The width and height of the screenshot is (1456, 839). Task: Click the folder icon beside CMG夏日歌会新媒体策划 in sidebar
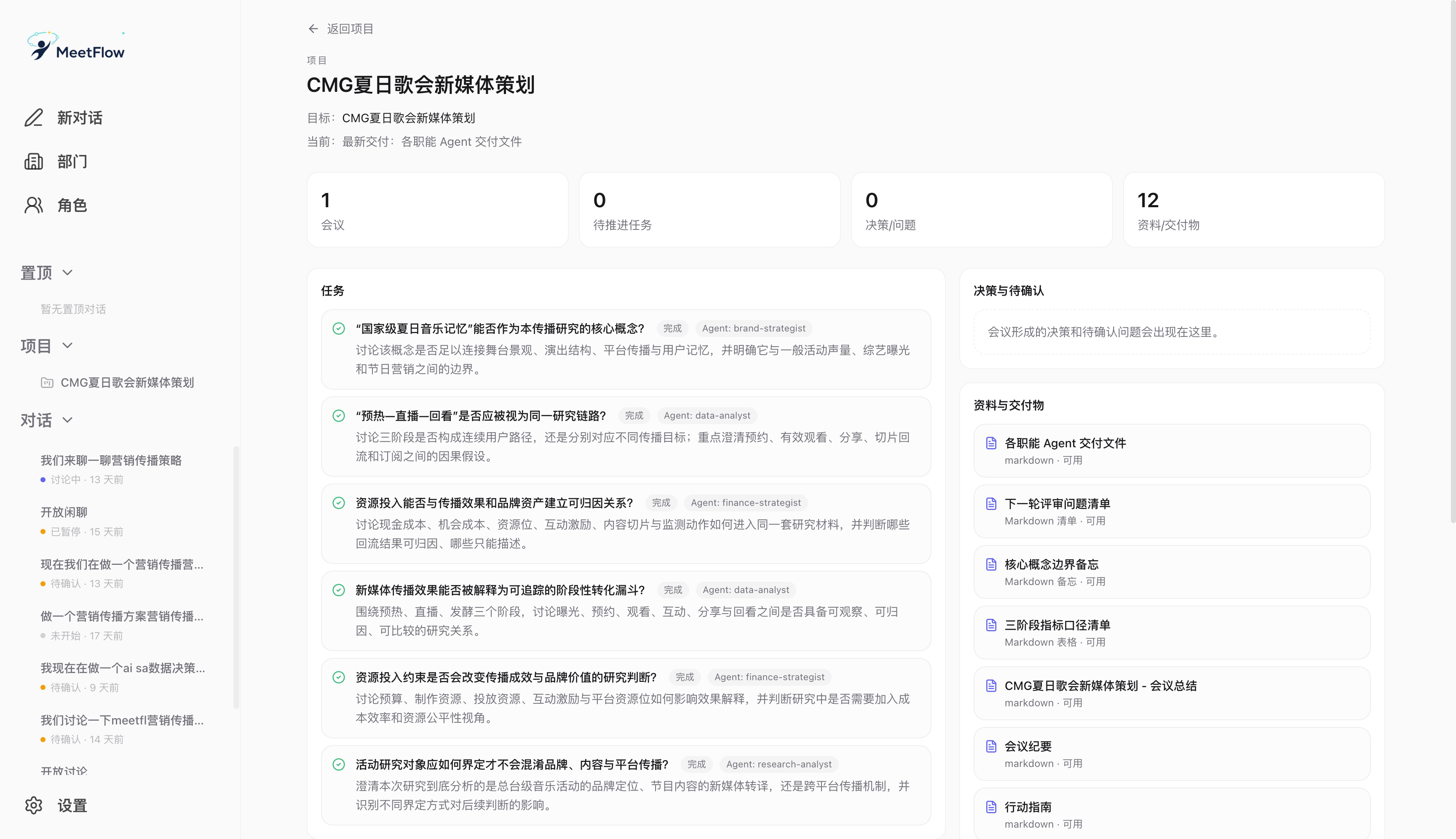47,382
